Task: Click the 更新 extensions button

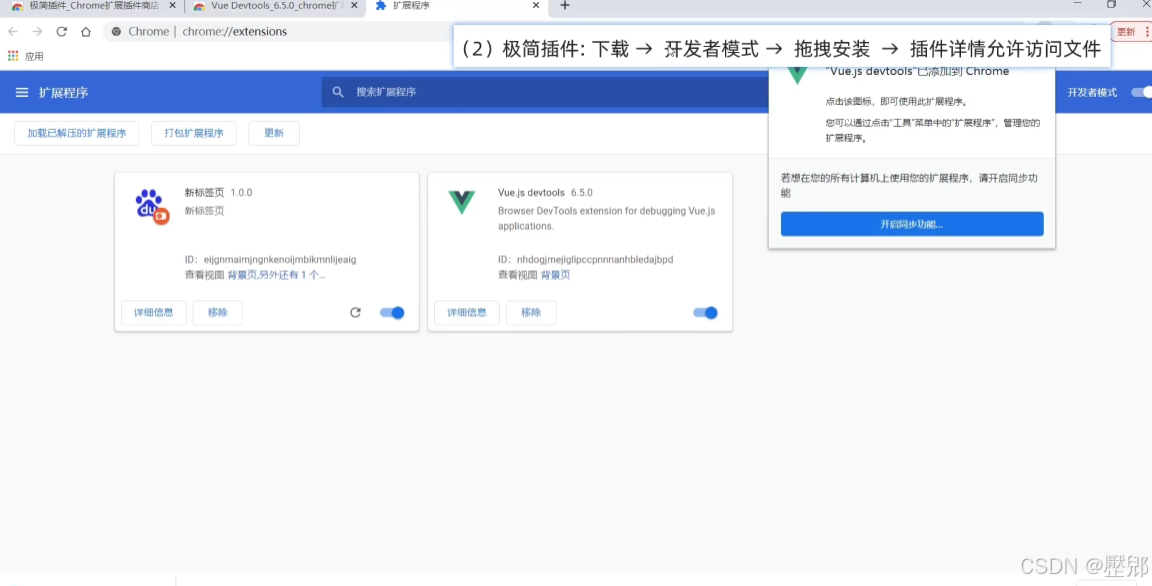Action: [274, 133]
